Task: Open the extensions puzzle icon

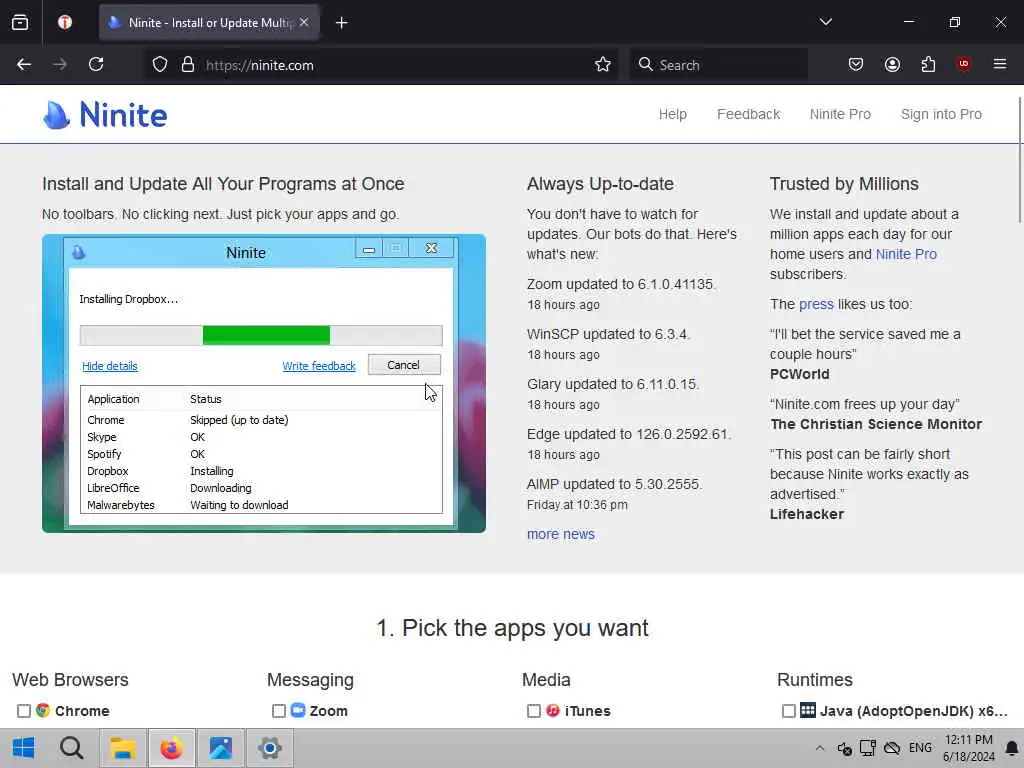Action: tap(928, 65)
